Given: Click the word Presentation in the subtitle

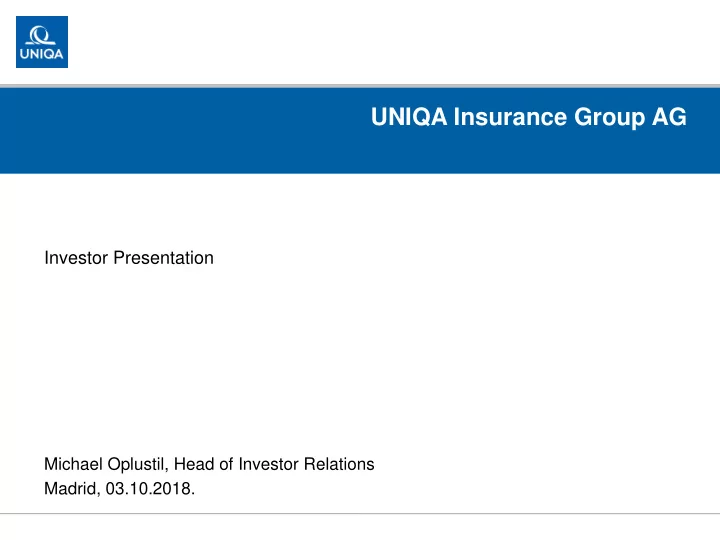Looking at the screenshot, I should pos(163,258).
